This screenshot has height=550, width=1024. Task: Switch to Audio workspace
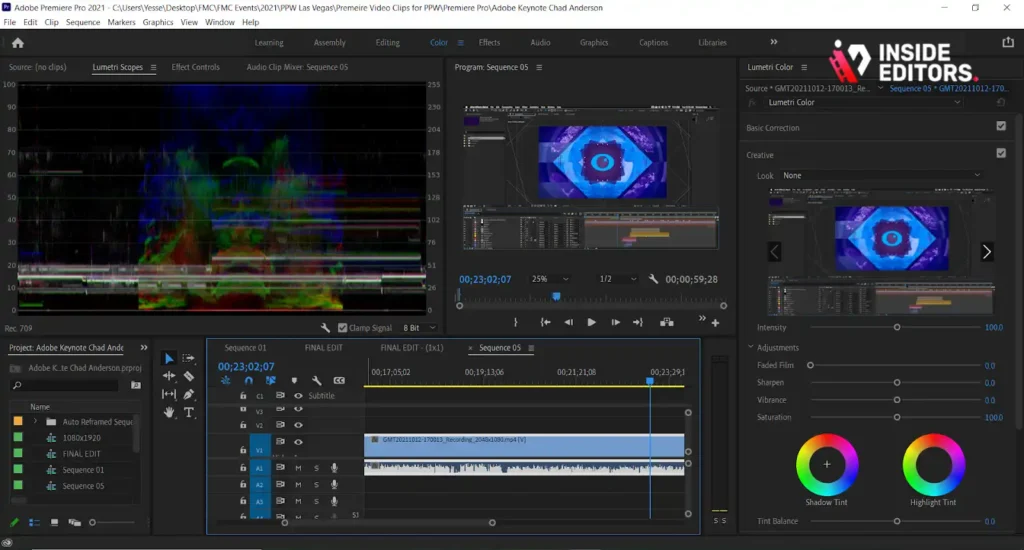(540, 42)
